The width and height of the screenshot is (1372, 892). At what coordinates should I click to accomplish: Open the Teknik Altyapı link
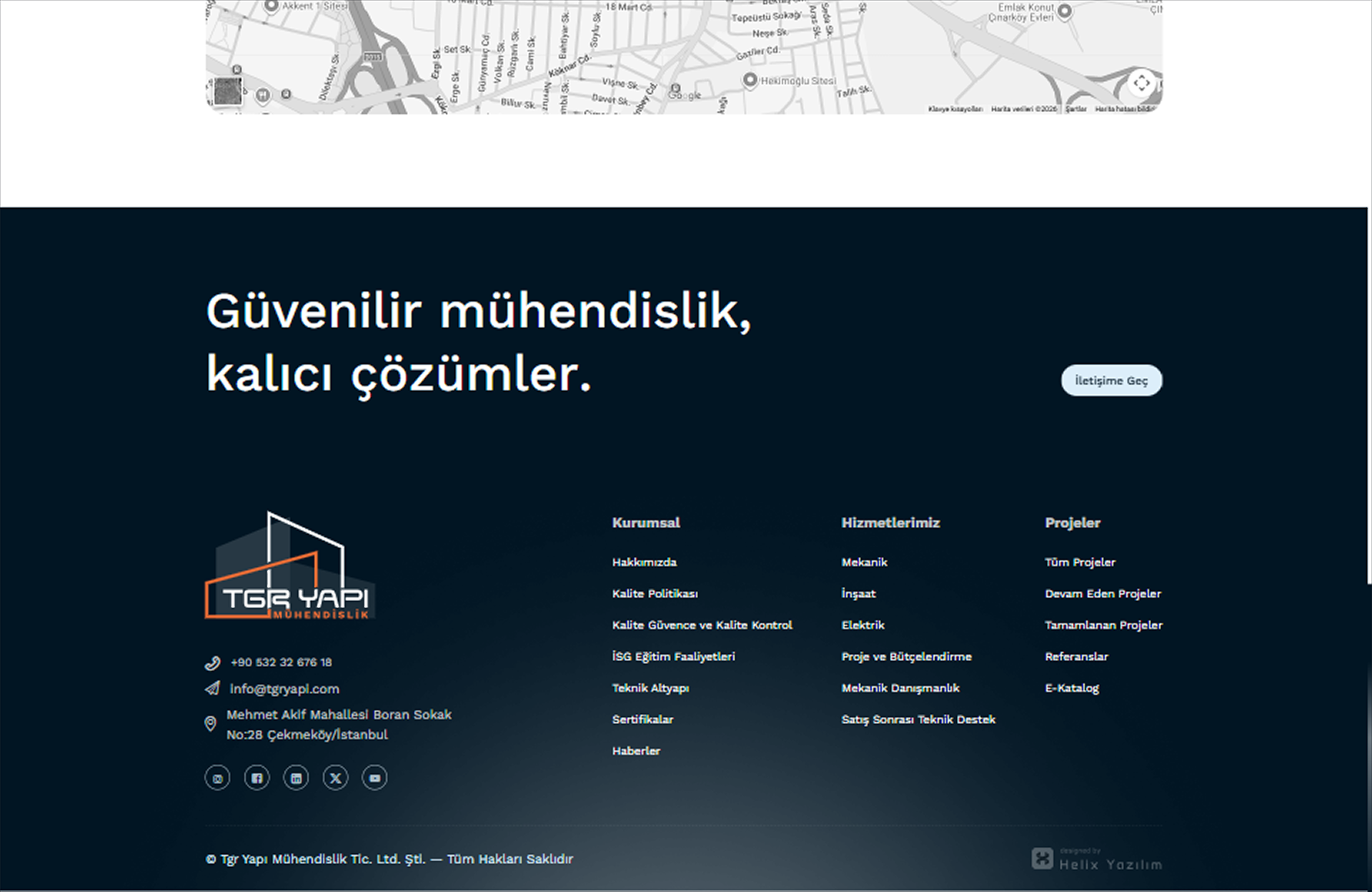pyautogui.click(x=650, y=688)
